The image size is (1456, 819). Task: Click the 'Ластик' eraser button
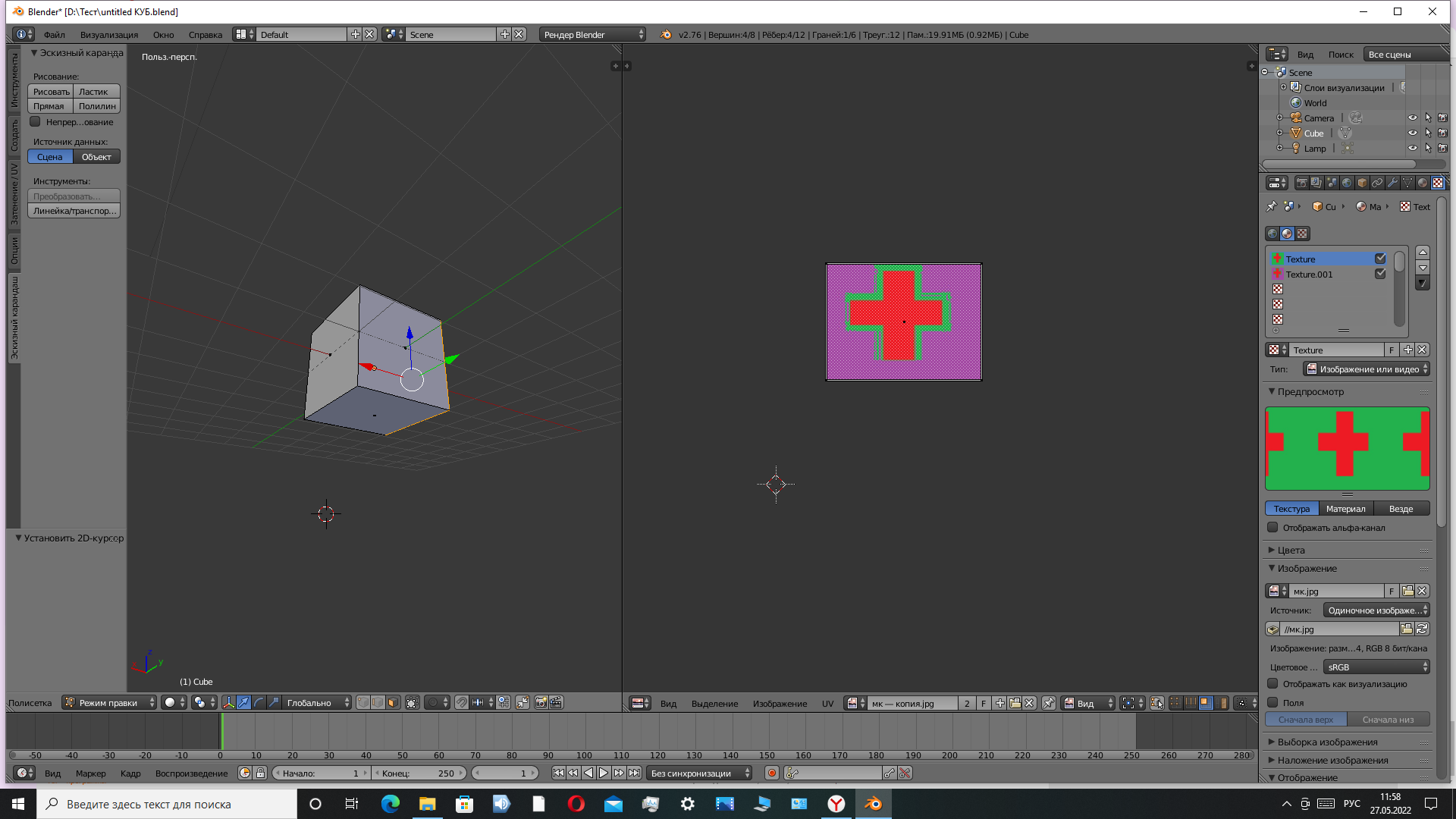point(93,91)
